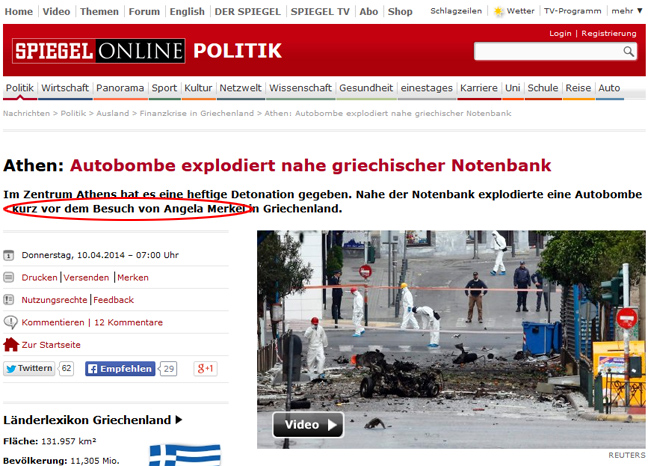Click inside the search input field
This screenshot has height=466, width=648.
(x=548, y=52)
